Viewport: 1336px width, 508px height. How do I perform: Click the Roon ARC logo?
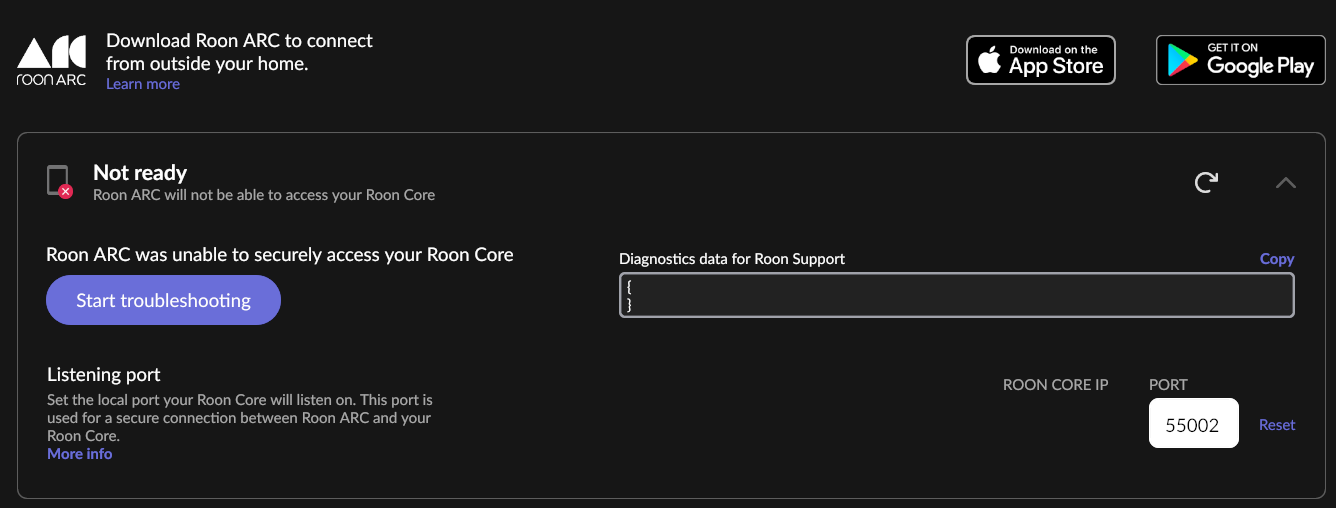coord(52,61)
